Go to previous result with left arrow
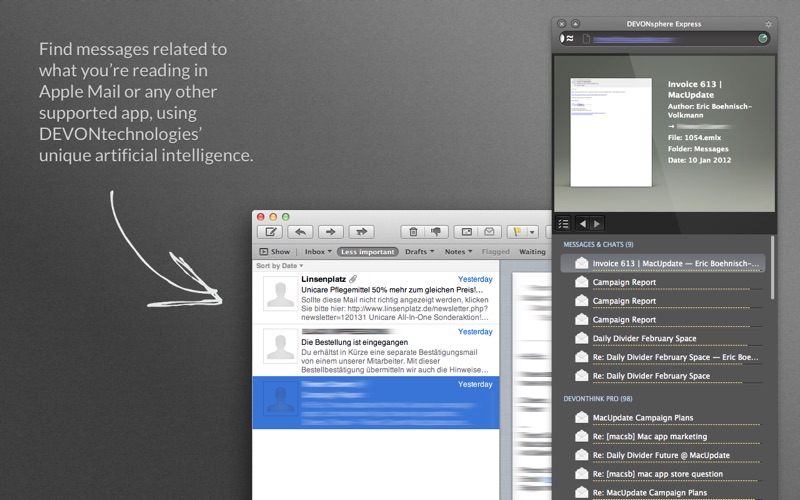The height and width of the screenshot is (500, 800). 583,223
